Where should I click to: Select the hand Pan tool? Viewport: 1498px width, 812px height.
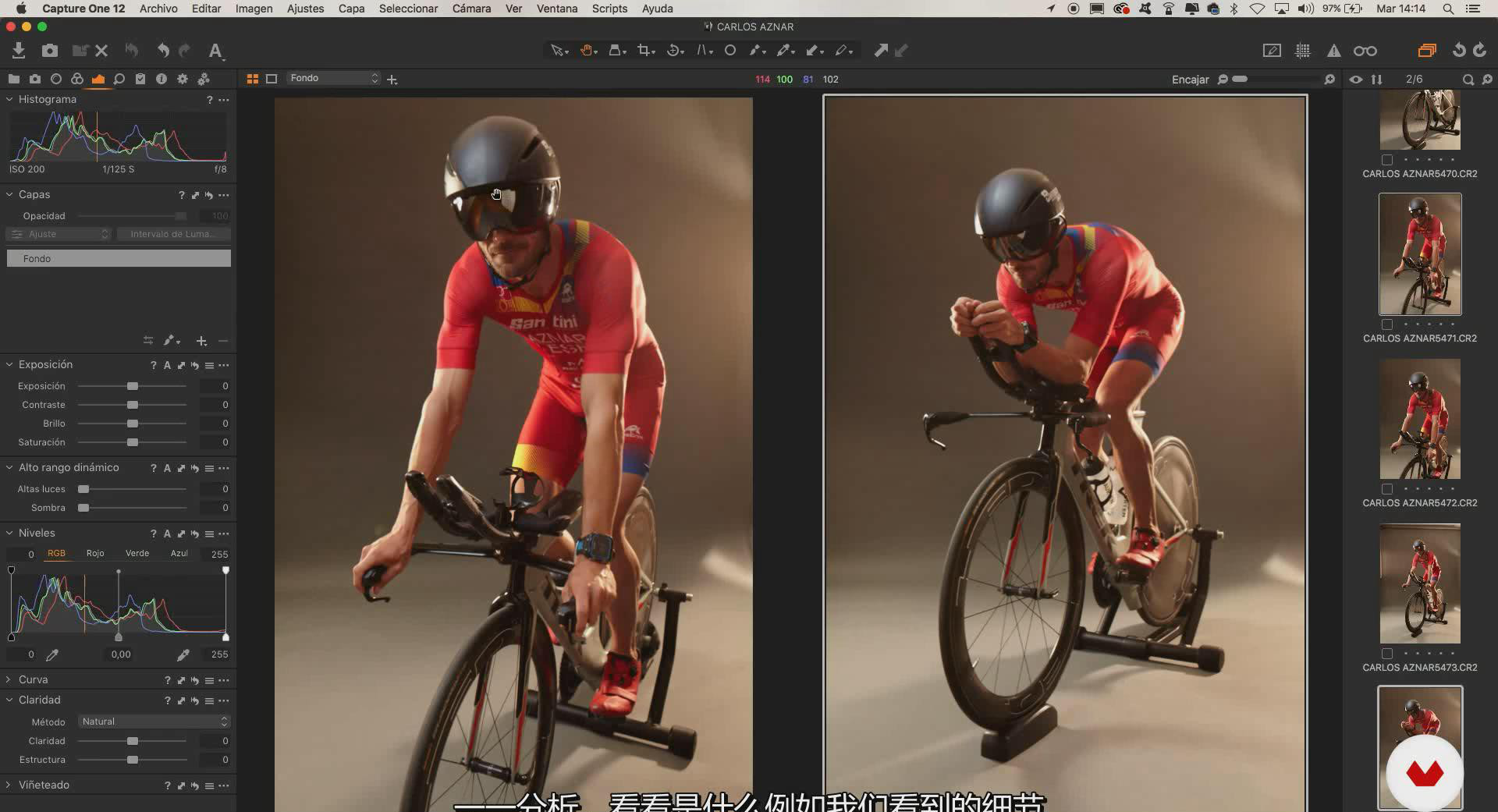click(x=586, y=51)
